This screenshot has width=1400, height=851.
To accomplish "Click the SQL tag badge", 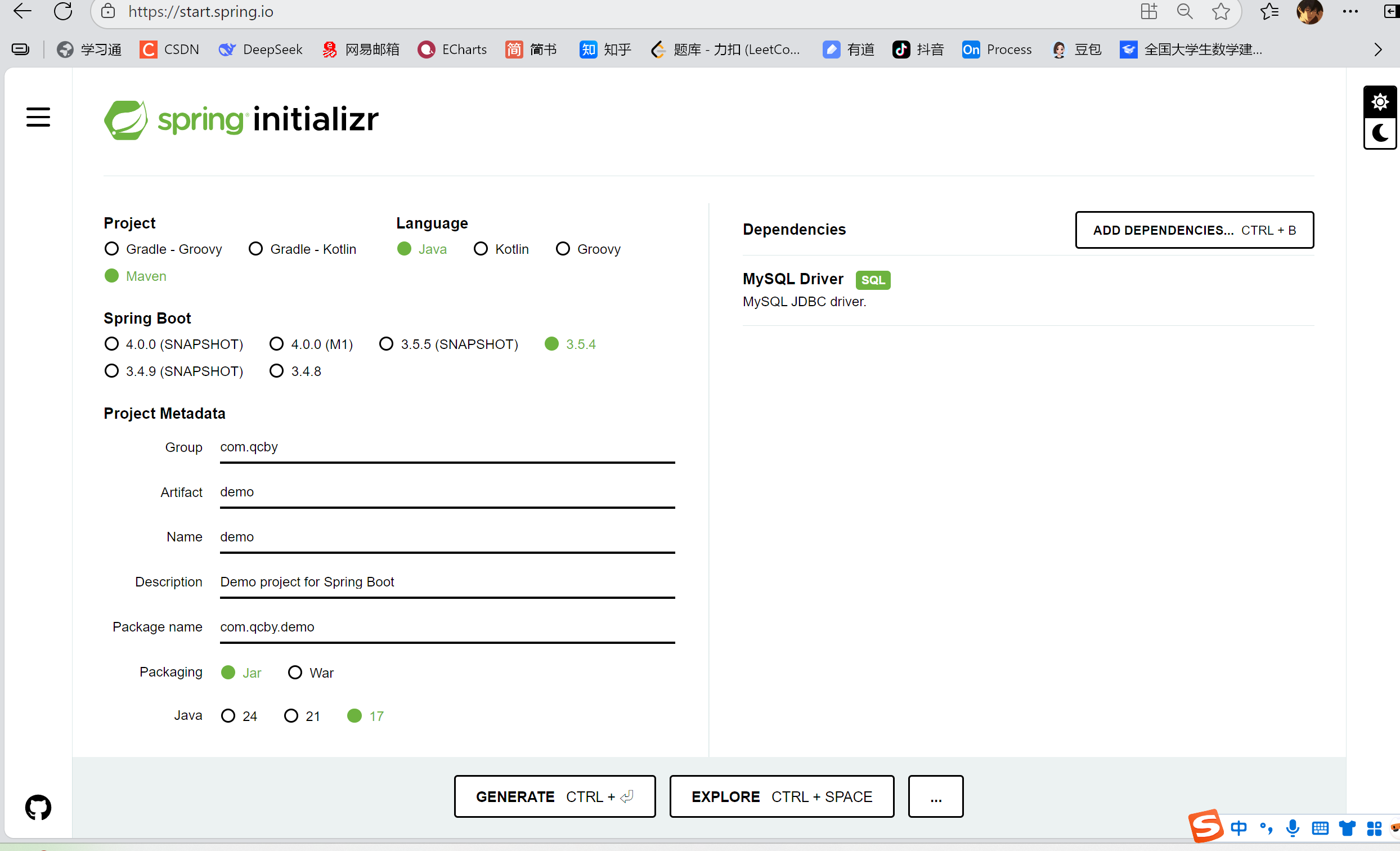I will click(x=873, y=280).
